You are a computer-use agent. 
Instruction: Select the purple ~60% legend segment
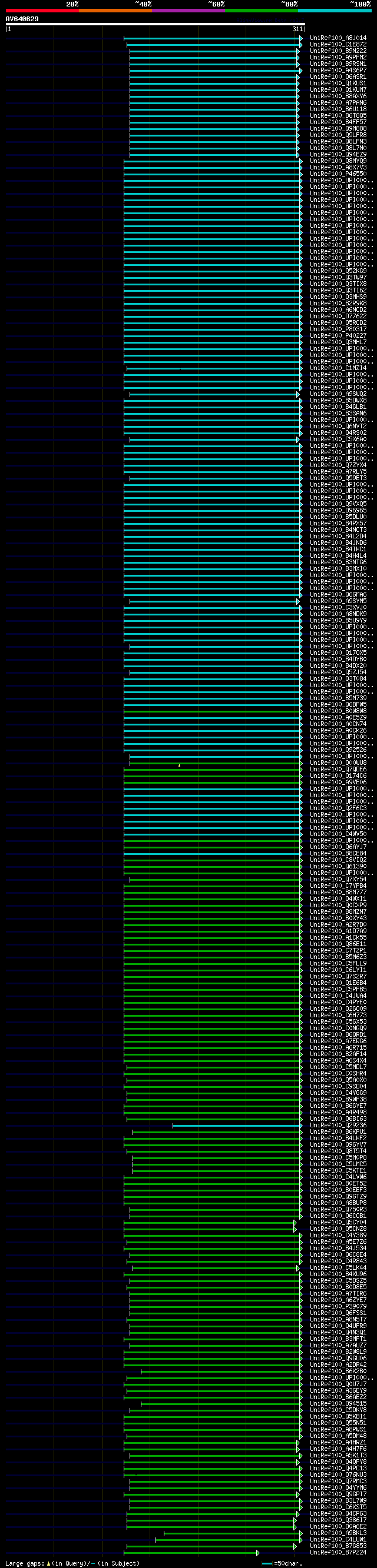188,10
